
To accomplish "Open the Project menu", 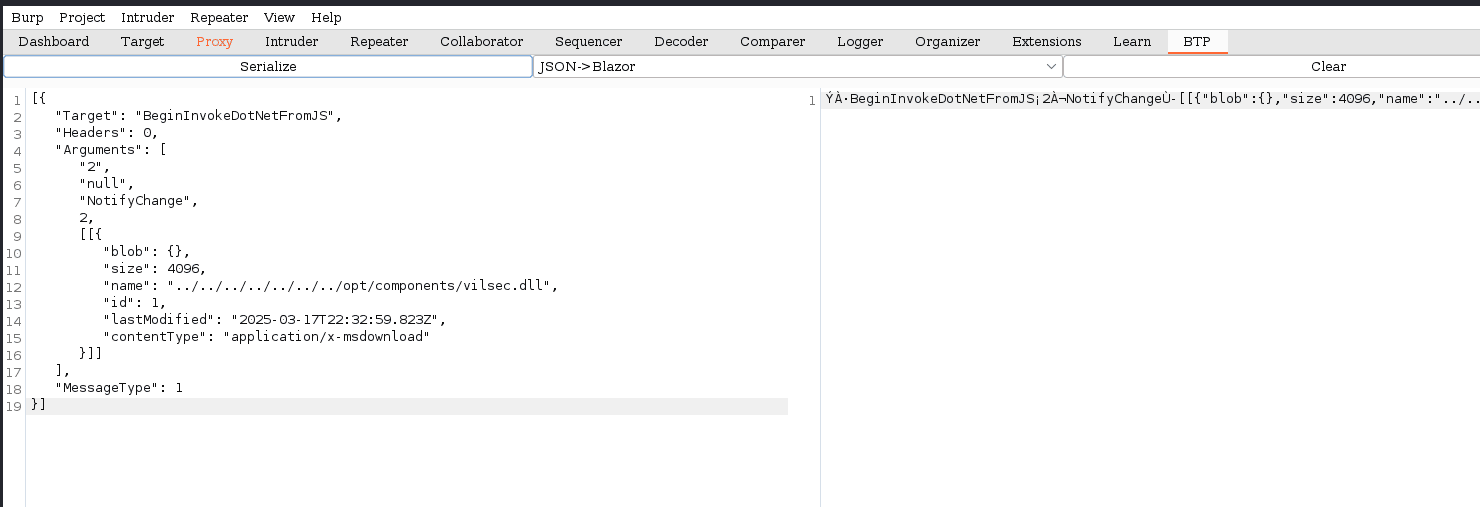I will pyautogui.click(x=82, y=18).
